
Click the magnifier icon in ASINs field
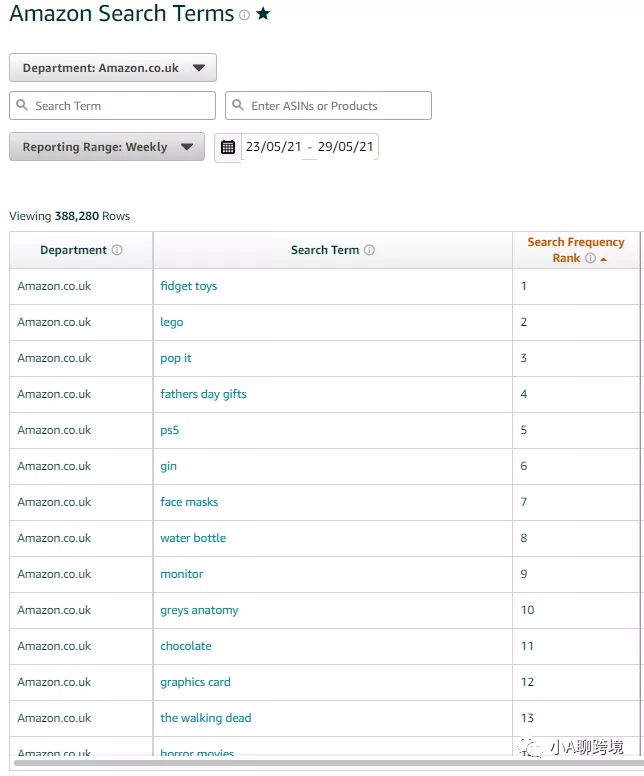click(238, 105)
